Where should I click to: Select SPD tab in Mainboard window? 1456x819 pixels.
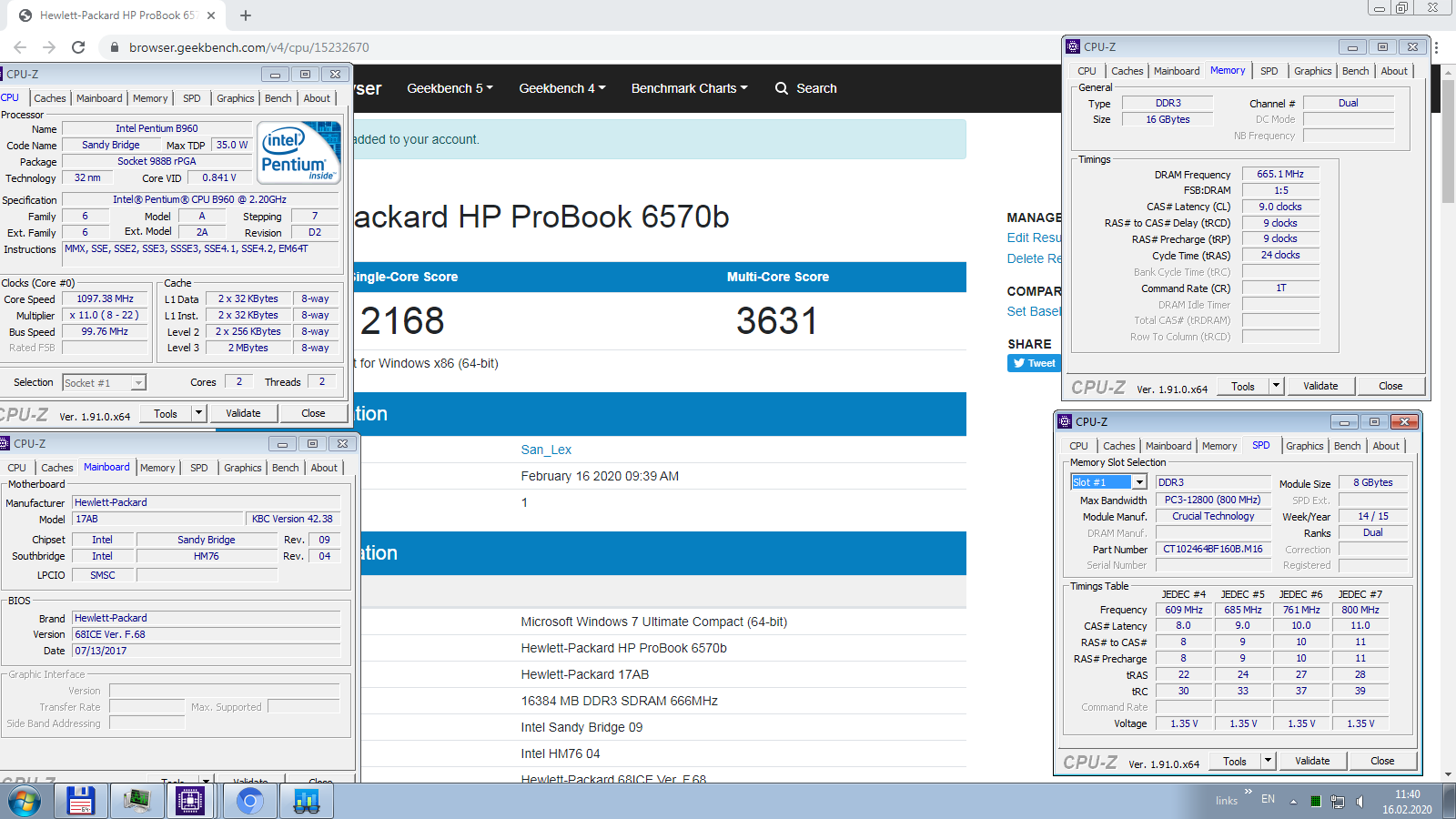click(x=199, y=468)
